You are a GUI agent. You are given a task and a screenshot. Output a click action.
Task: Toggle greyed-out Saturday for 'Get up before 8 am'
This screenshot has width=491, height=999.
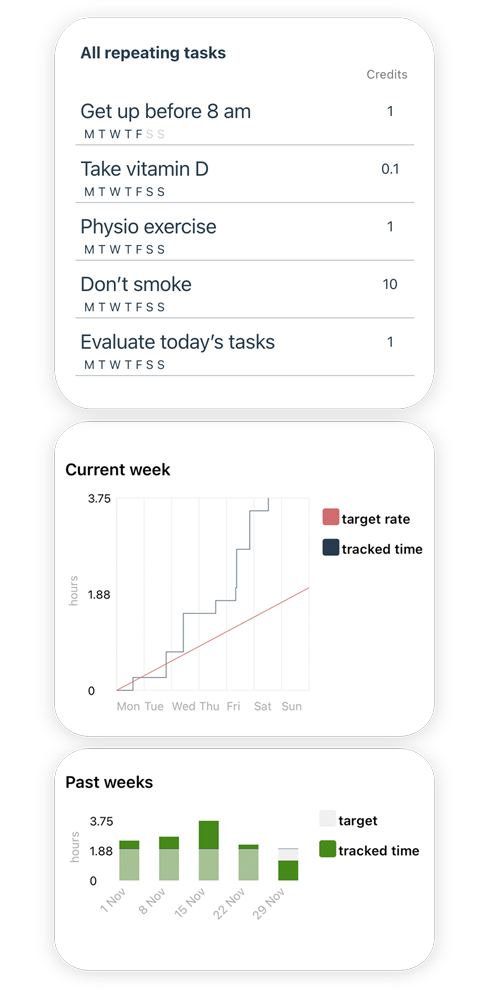point(150,134)
